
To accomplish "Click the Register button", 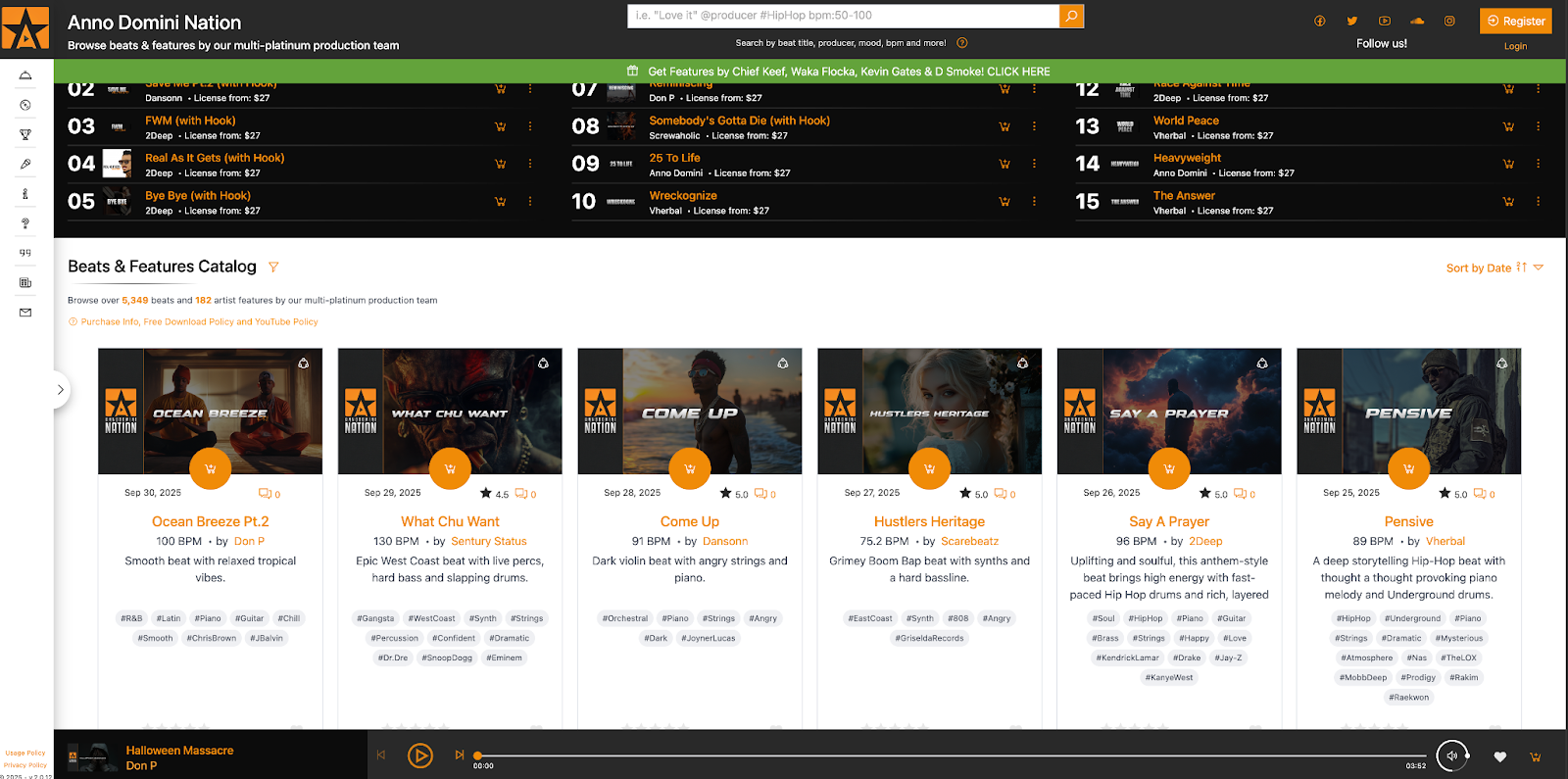I will pos(1515,21).
